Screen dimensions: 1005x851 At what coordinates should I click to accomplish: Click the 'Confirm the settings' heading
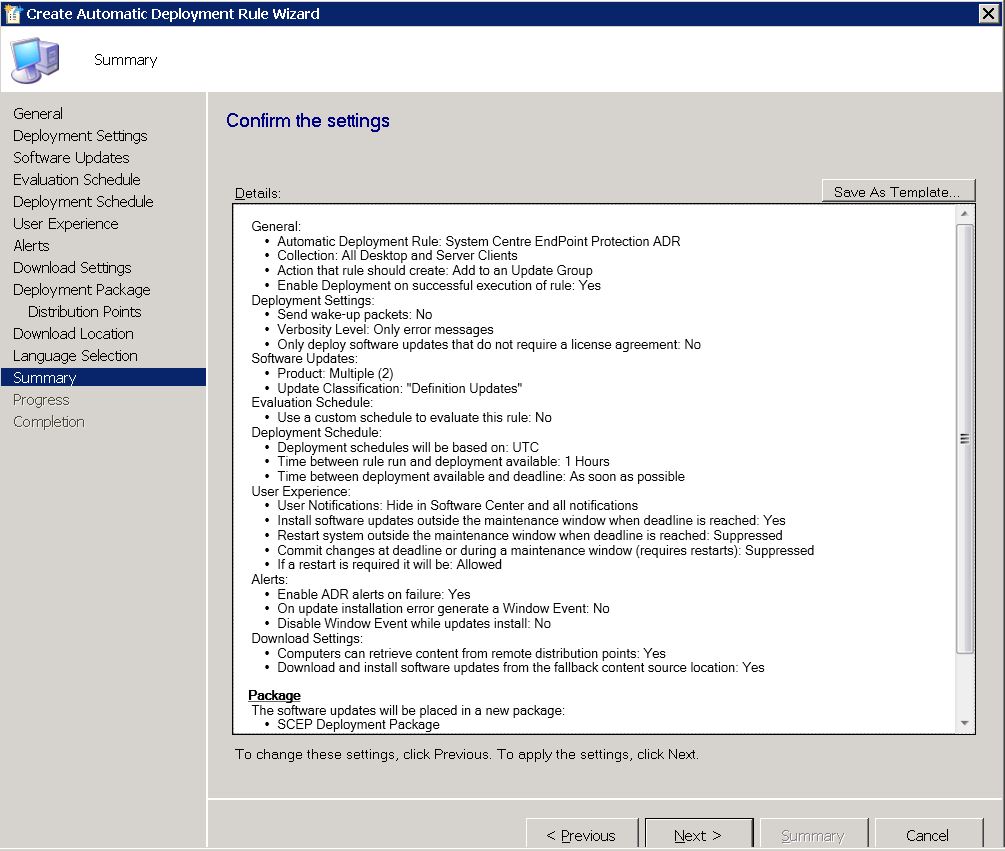[308, 120]
